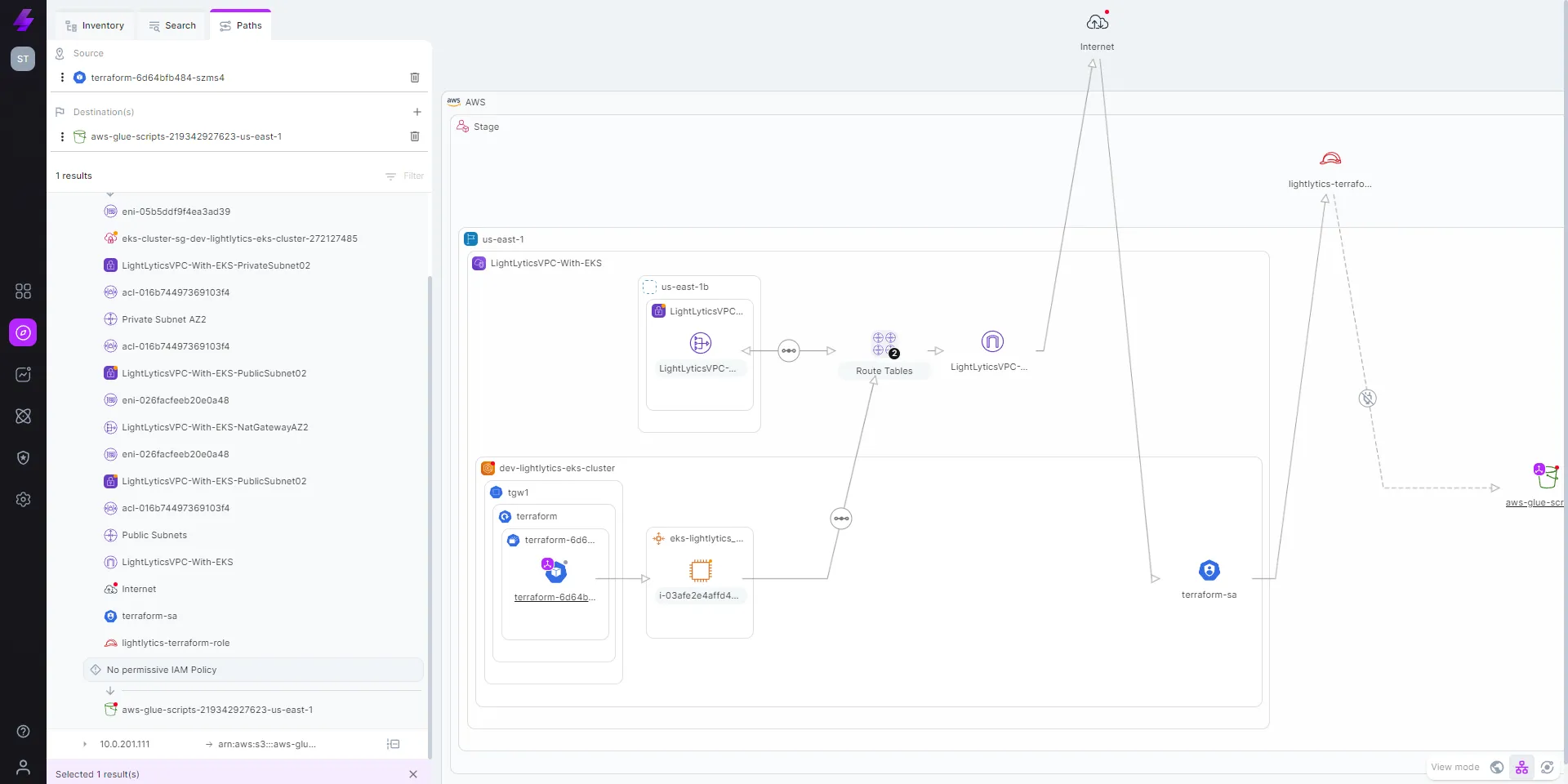Viewport: 1568px width, 784px height.
Task: Select terraform-sa row in path list
Action: (149, 616)
